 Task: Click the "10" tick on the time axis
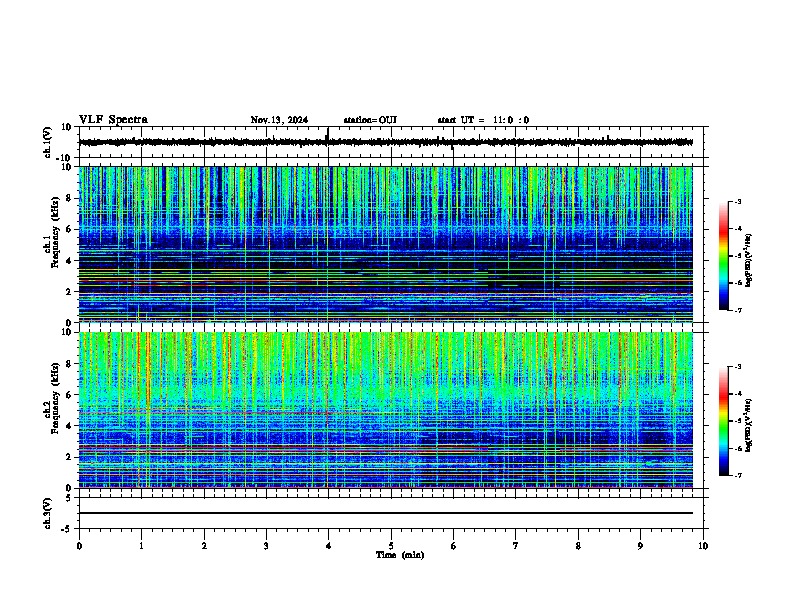coord(703,546)
